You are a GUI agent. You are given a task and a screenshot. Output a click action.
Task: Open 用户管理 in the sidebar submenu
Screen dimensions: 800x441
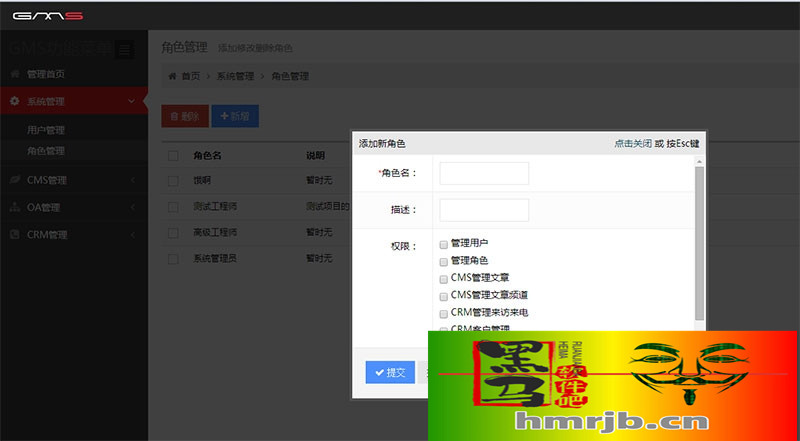tap(46, 130)
